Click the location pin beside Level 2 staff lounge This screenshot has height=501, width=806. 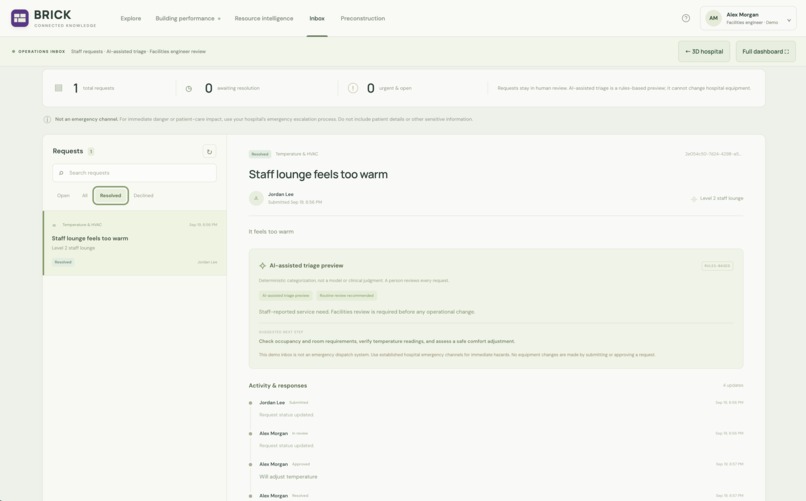693,199
